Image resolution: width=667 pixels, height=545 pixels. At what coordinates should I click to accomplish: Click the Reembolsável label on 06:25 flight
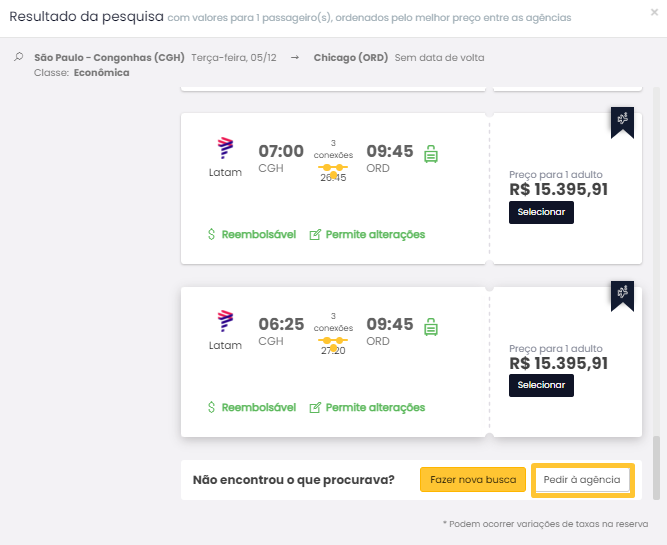(258, 407)
